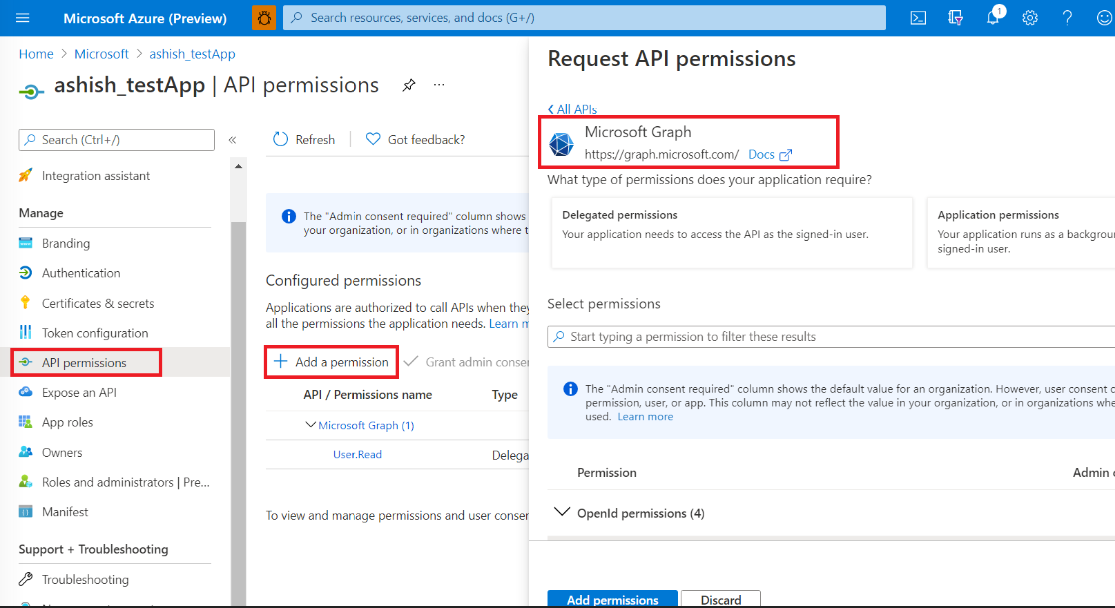Click the Microsoft Graph logo icon
This screenshot has height=608, width=1115.
[x=561, y=144]
